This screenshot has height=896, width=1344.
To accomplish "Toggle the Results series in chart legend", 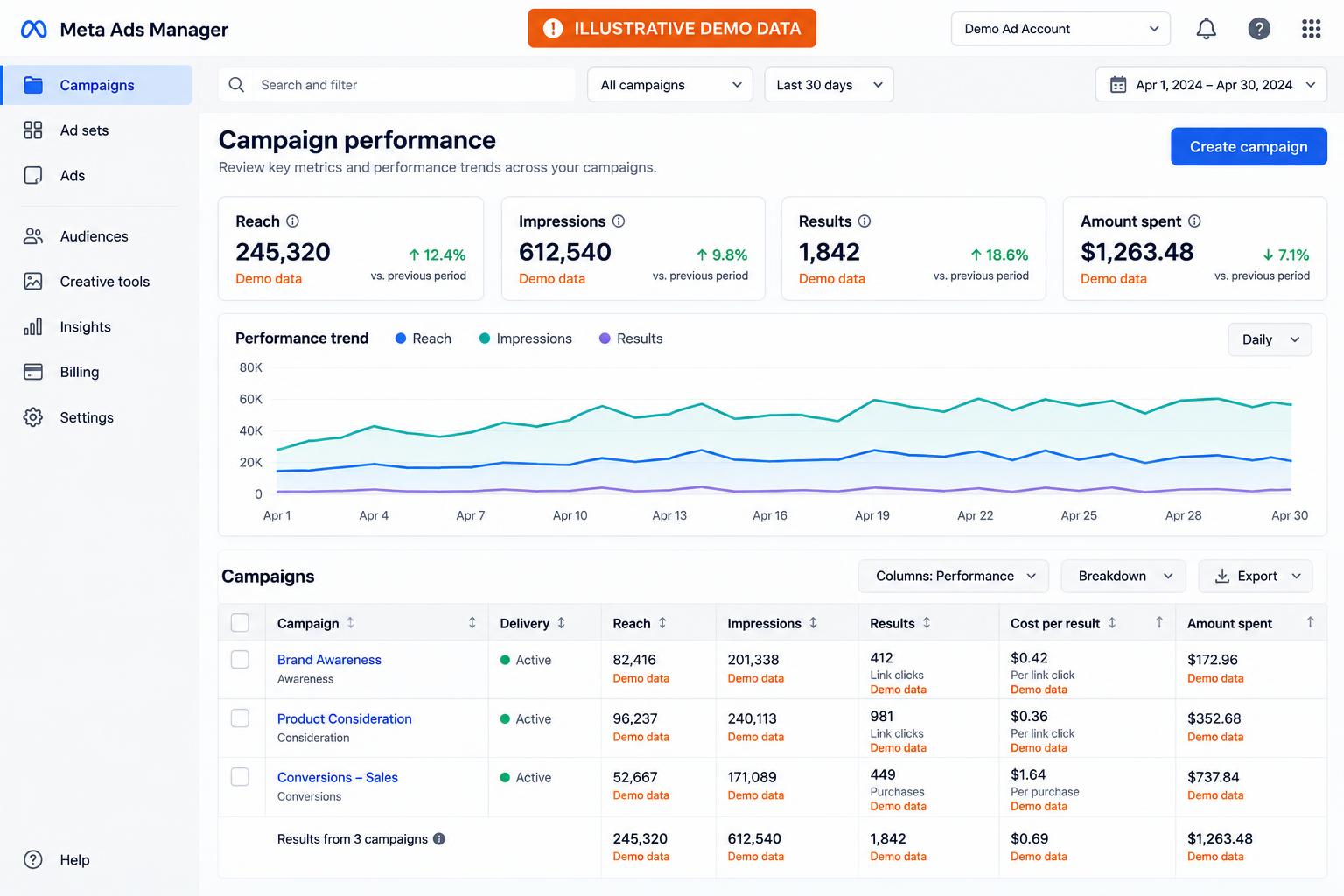I will coord(631,339).
